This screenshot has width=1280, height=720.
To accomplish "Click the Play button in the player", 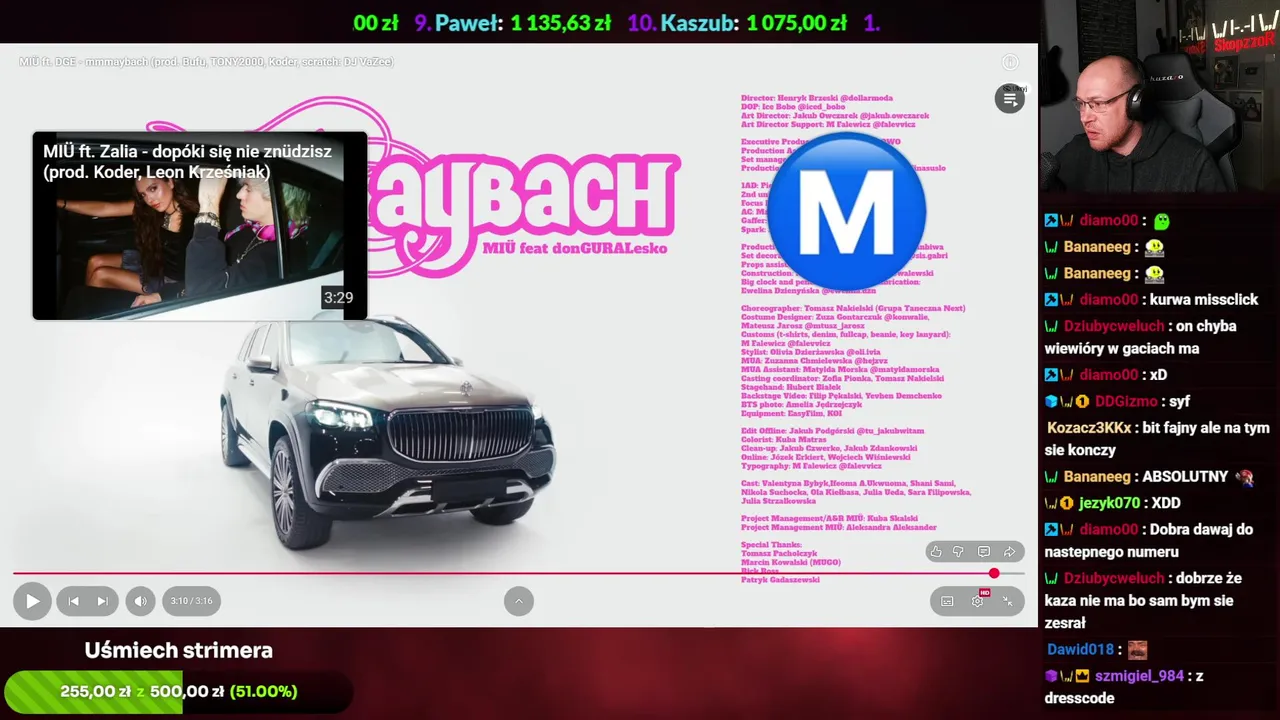I will (x=32, y=601).
